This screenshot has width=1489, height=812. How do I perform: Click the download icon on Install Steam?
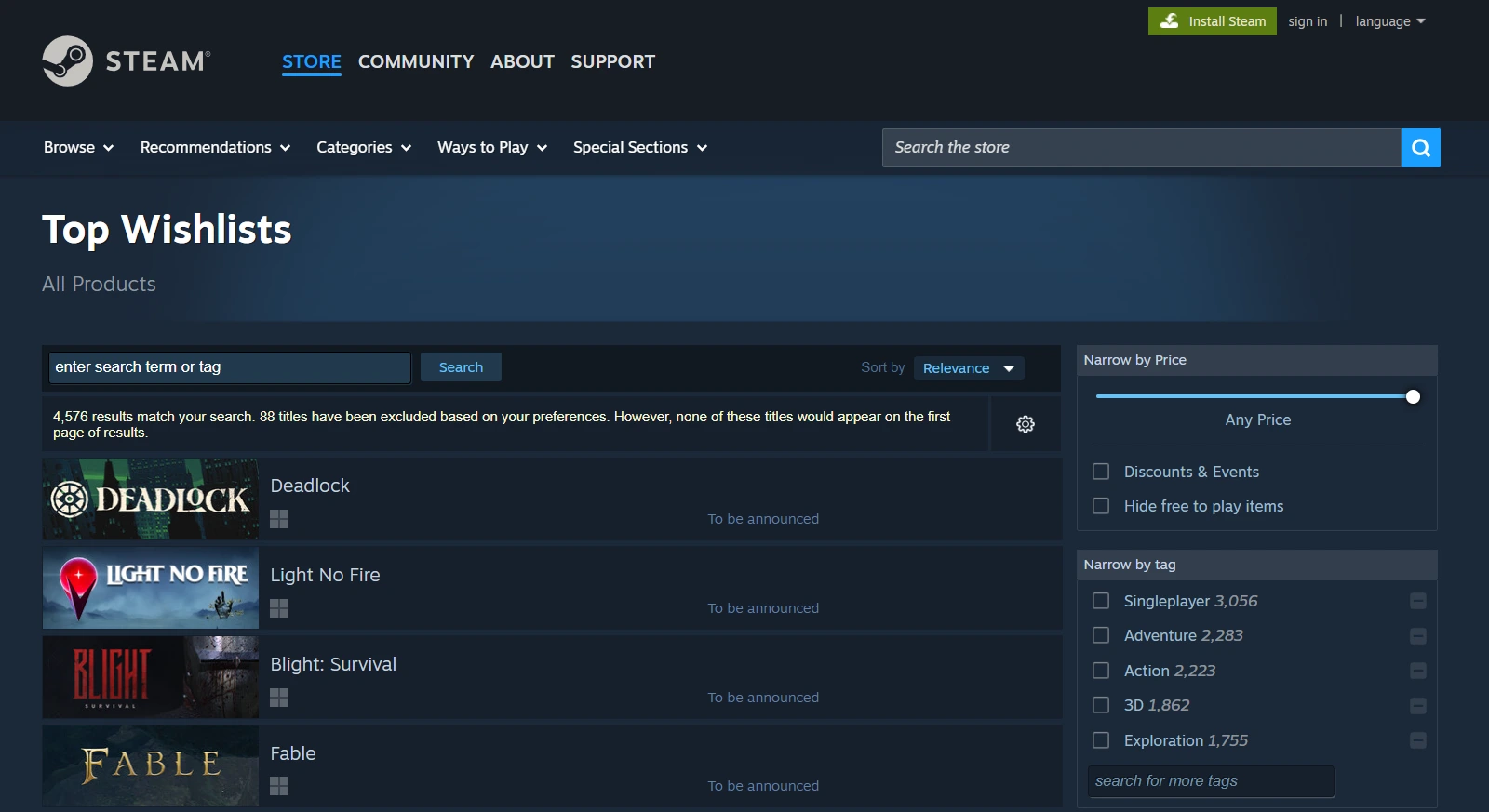pos(1170,20)
